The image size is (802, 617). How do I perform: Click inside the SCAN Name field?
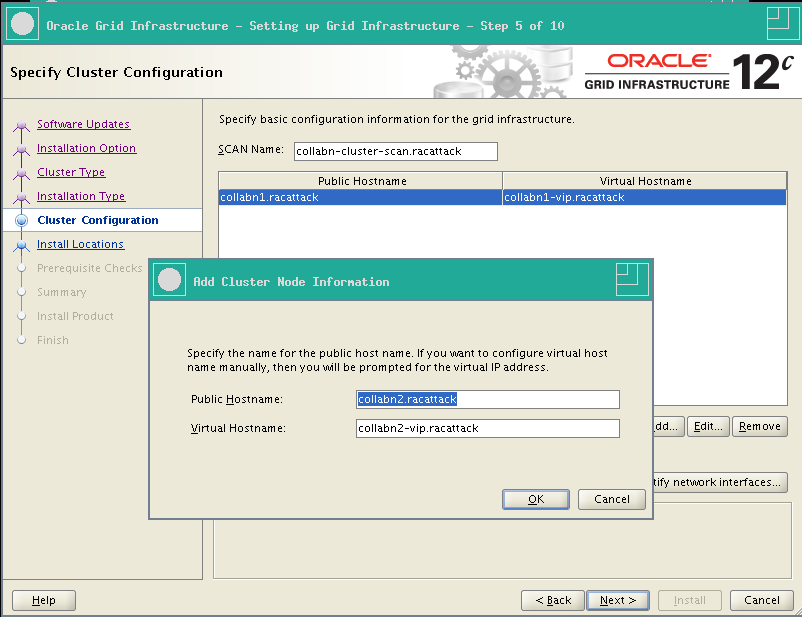[393, 151]
